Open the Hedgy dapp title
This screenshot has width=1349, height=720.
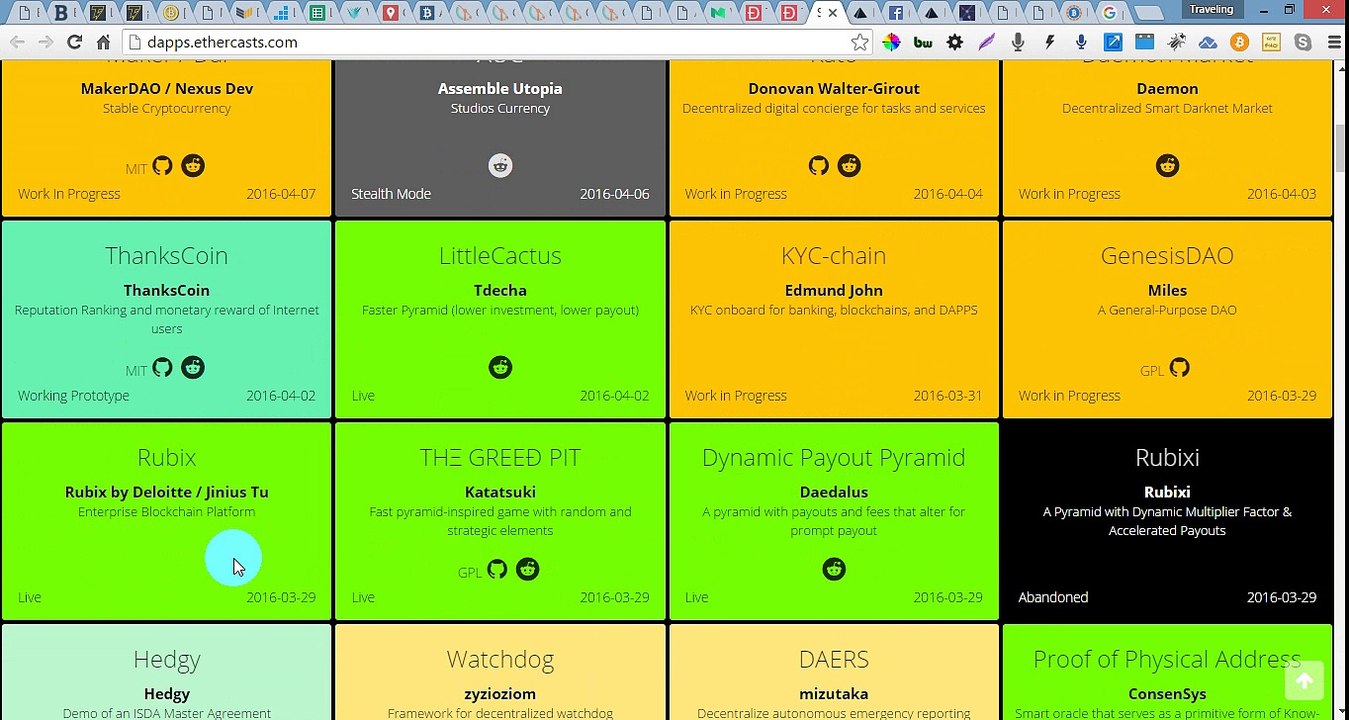coord(166,660)
